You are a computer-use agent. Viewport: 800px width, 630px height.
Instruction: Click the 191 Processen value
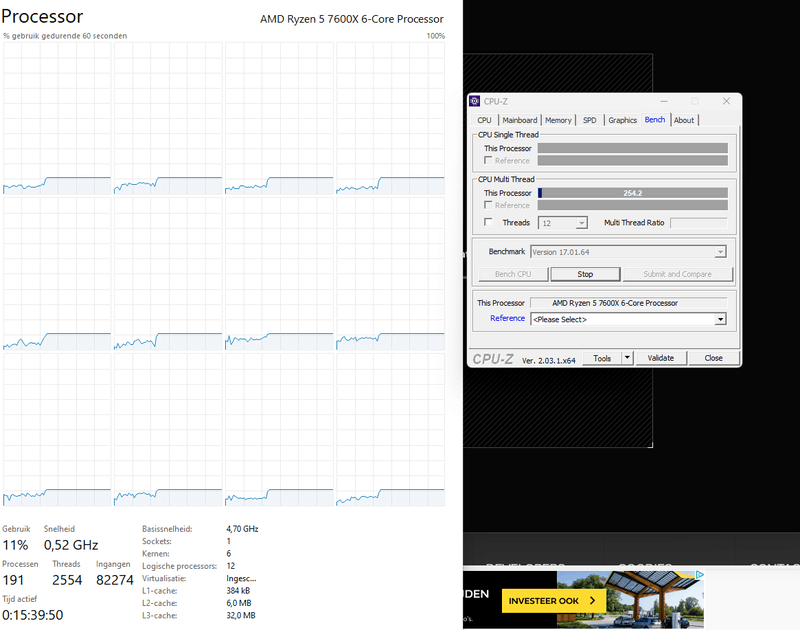click(13, 580)
